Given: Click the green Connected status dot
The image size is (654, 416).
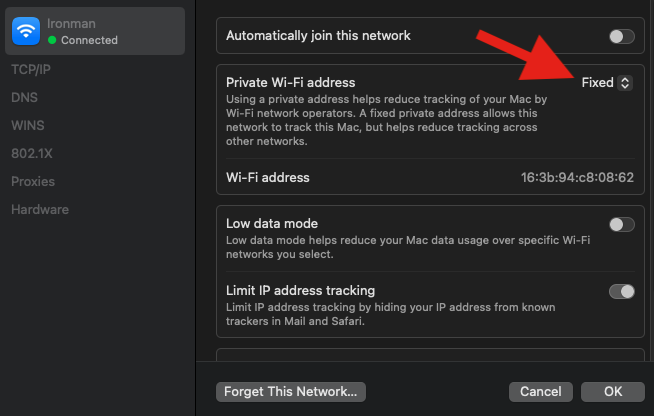Looking at the screenshot, I should click(x=52, y=41).
